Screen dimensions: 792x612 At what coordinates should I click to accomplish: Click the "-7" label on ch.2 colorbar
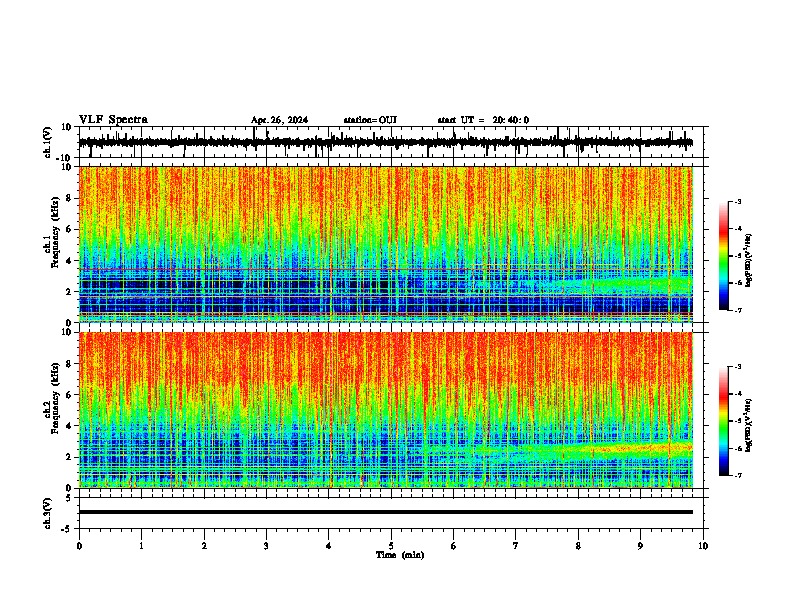point(738,475)
